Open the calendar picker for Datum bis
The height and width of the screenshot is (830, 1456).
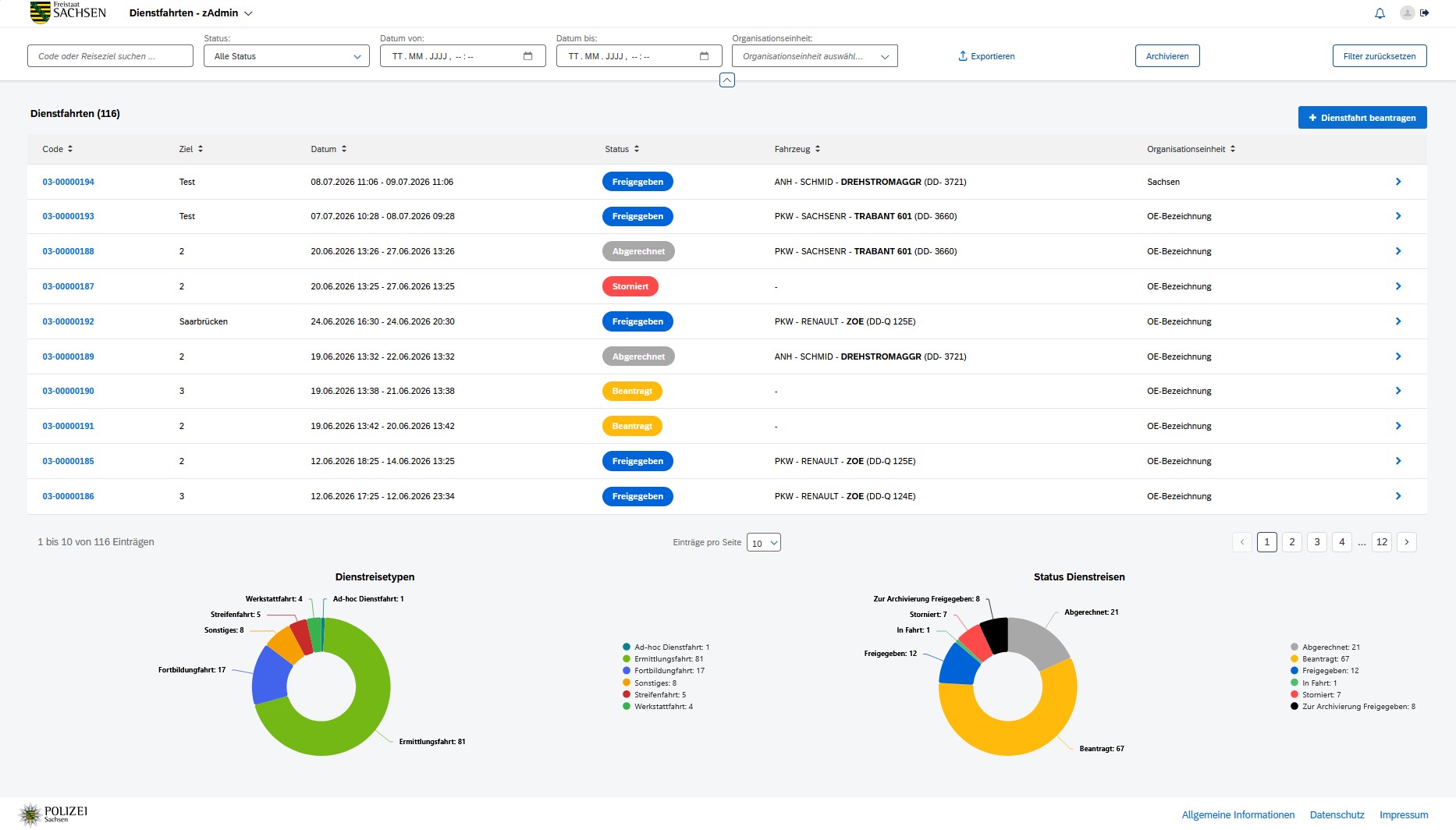pyautogui.click(x=705, y=56)
